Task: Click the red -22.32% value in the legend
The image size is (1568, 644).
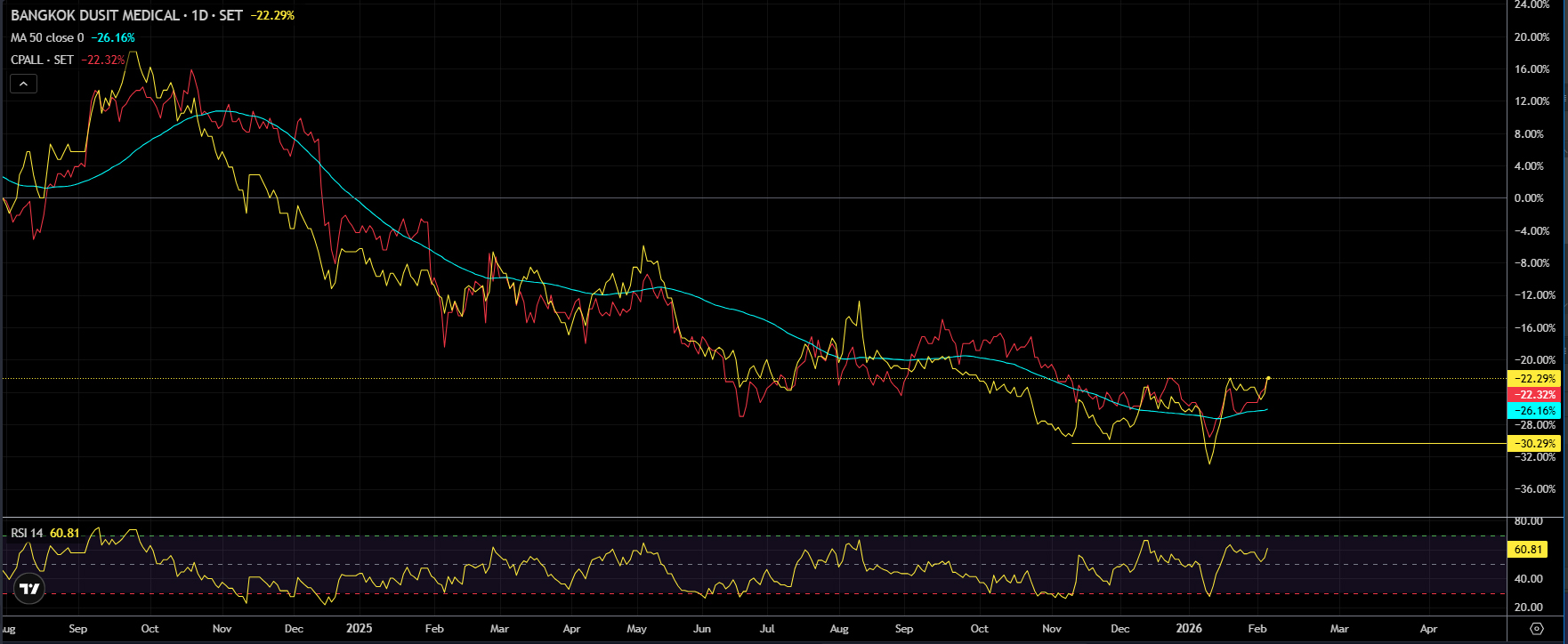Action: (103, 60)
